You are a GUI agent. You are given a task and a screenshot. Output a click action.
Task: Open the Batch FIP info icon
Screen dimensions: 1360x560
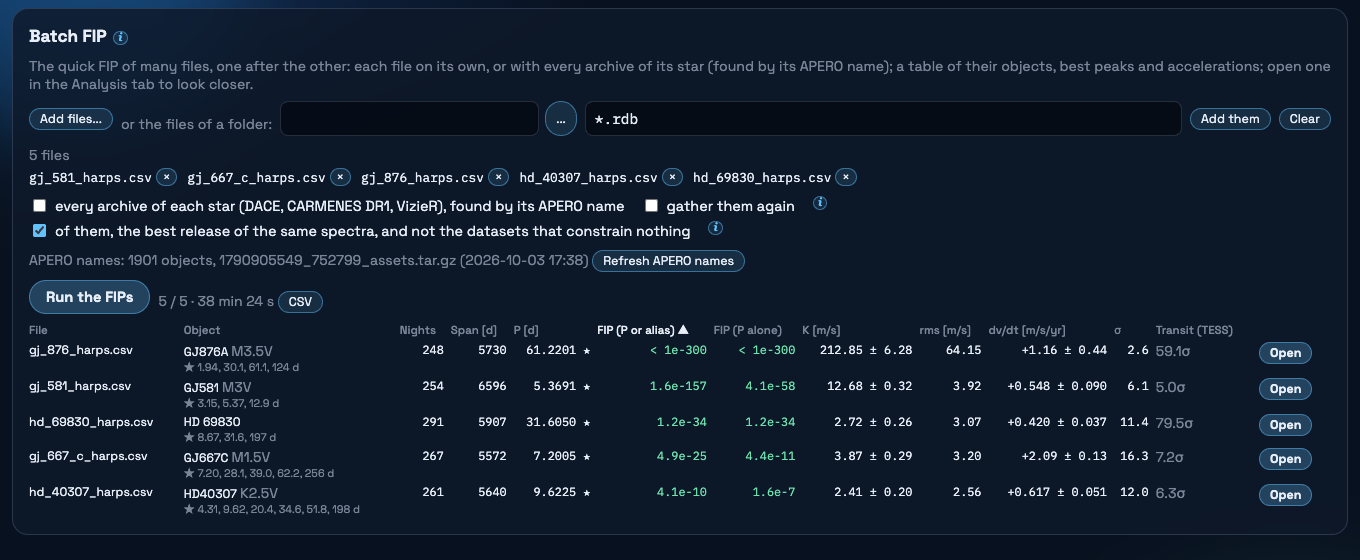coord(121,38)
